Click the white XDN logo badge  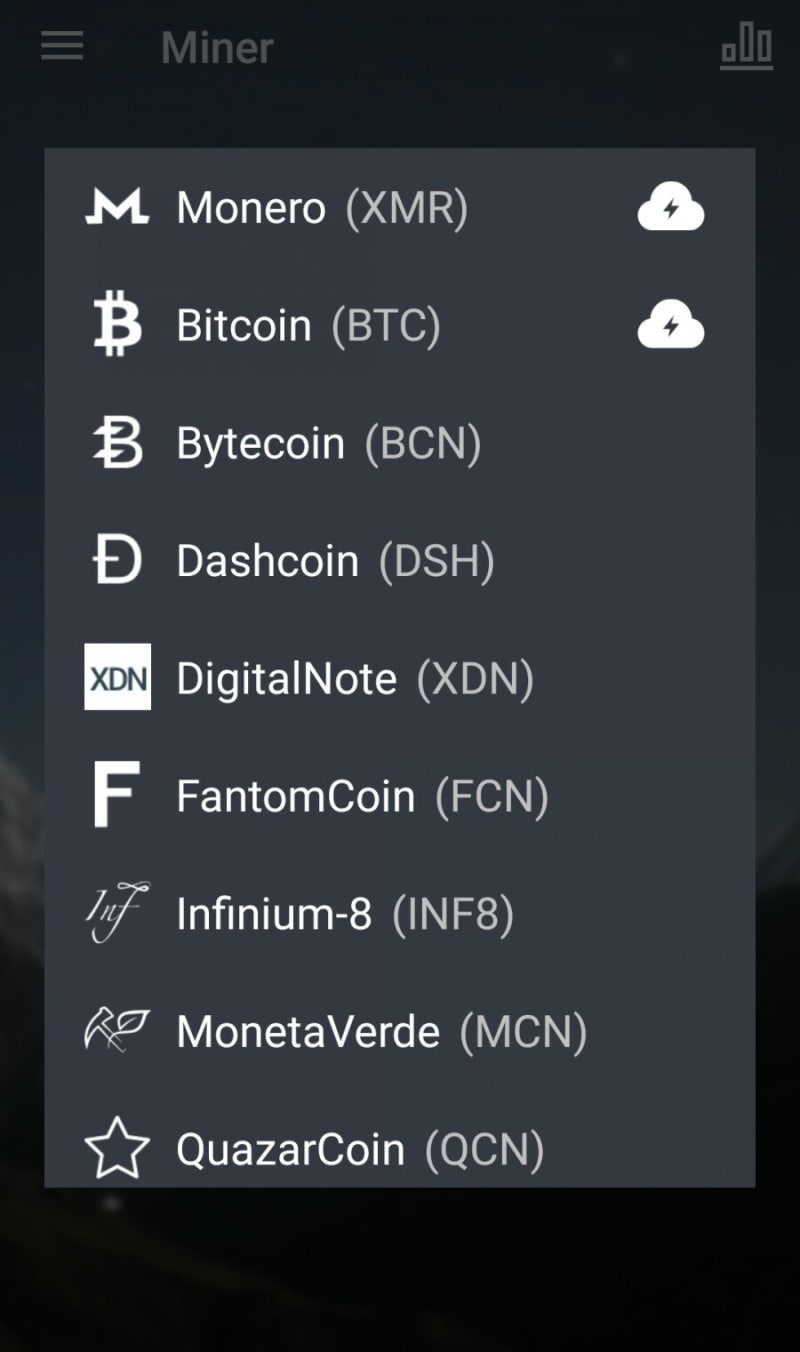(x=117, y=677)
